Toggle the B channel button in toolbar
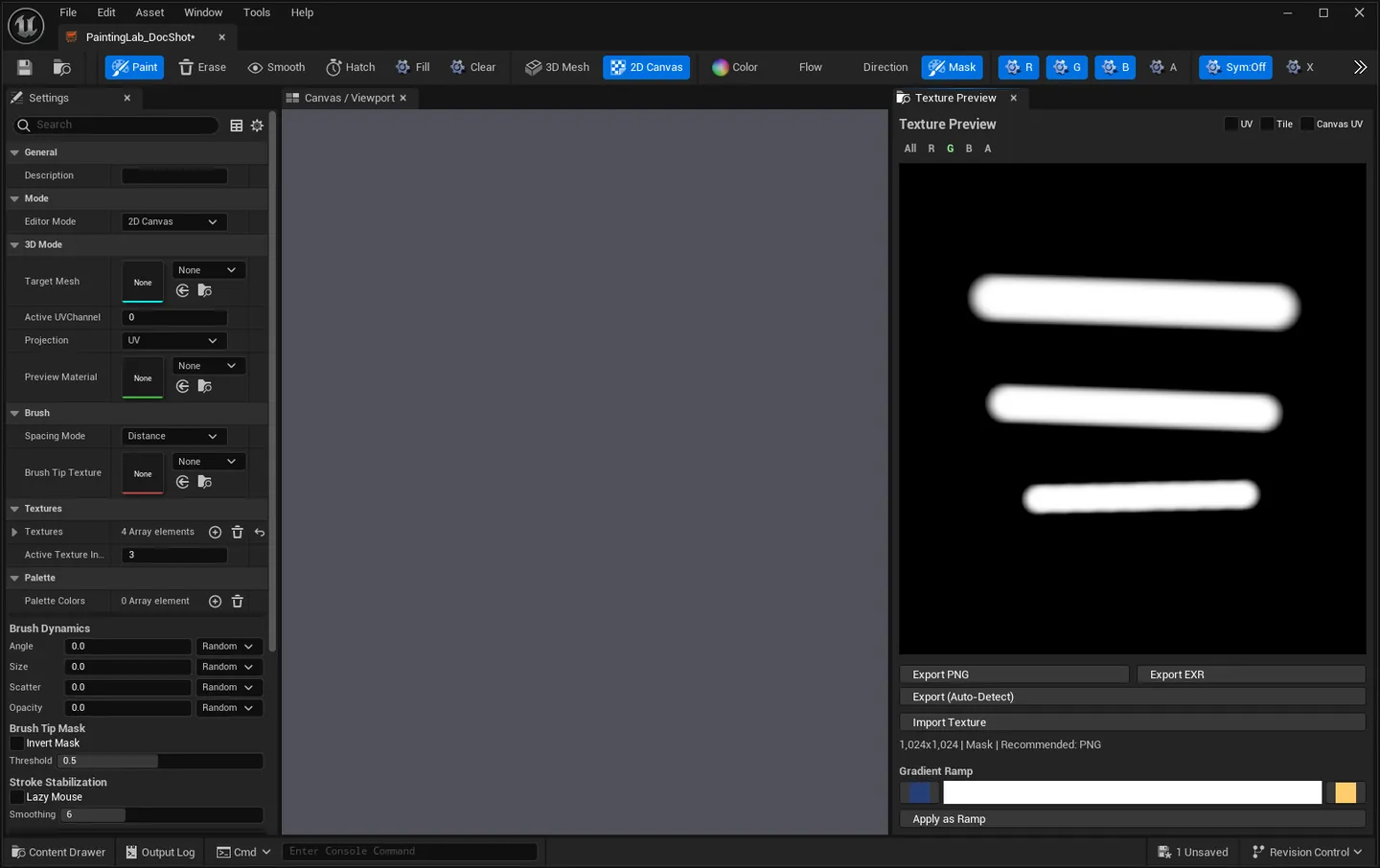Viewport: 1380px width, 868px height. click(x=1115, y=67)
